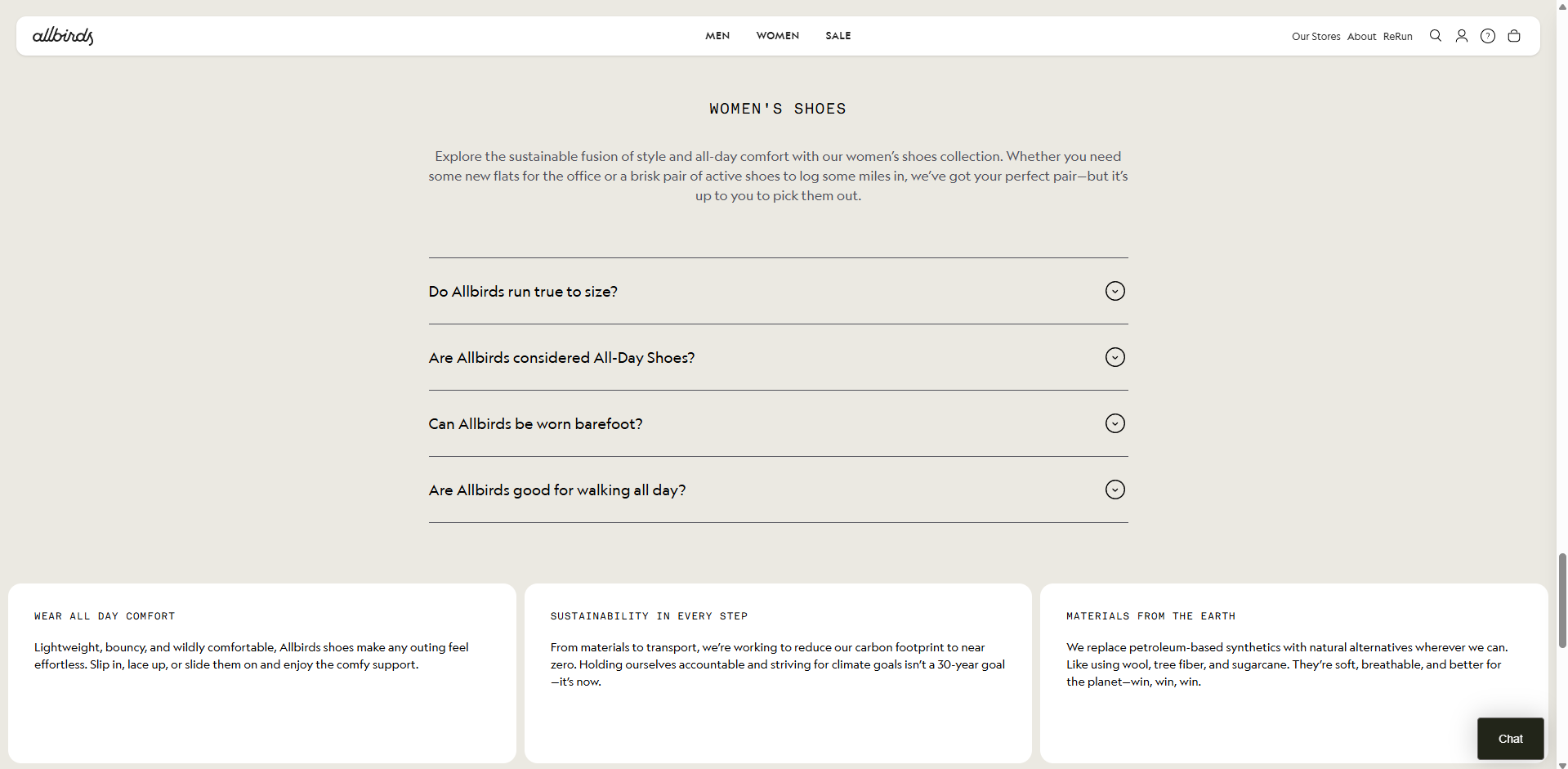Expand the worn barefoot question chevron

pyautogui.click(x=1115, y=423)
